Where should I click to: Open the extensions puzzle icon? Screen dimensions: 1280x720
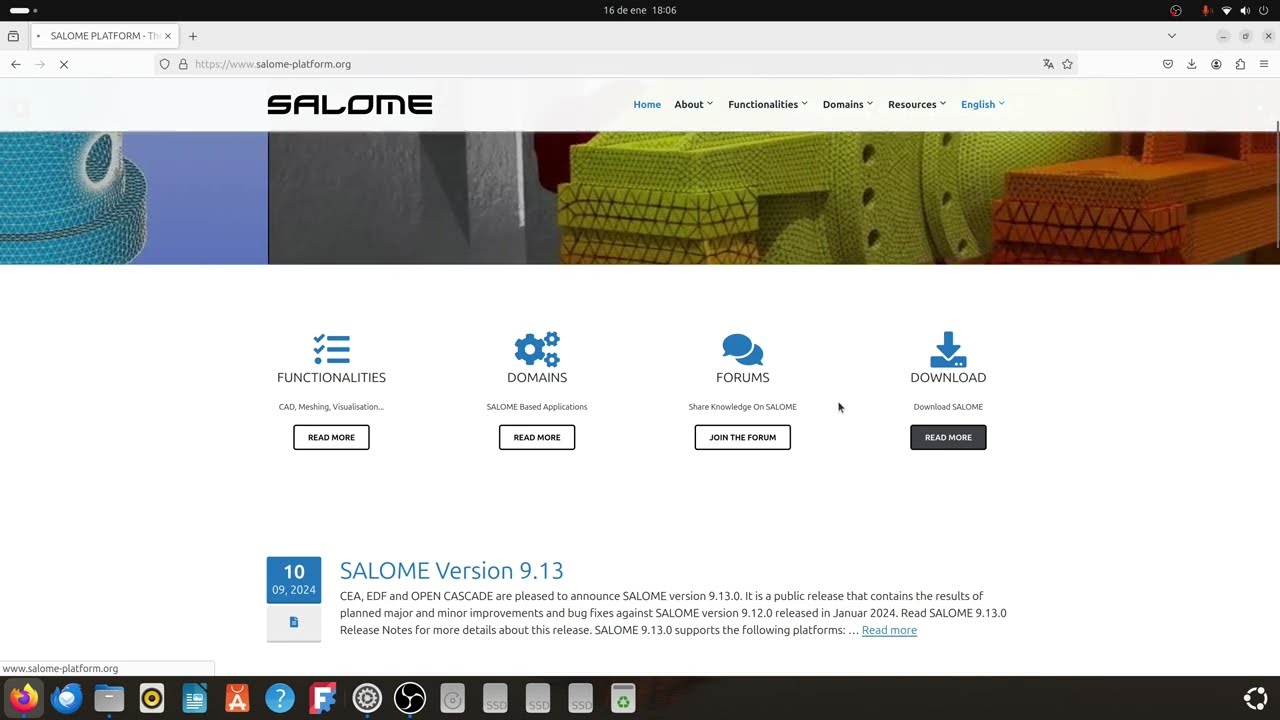(x=1240, y=64)
